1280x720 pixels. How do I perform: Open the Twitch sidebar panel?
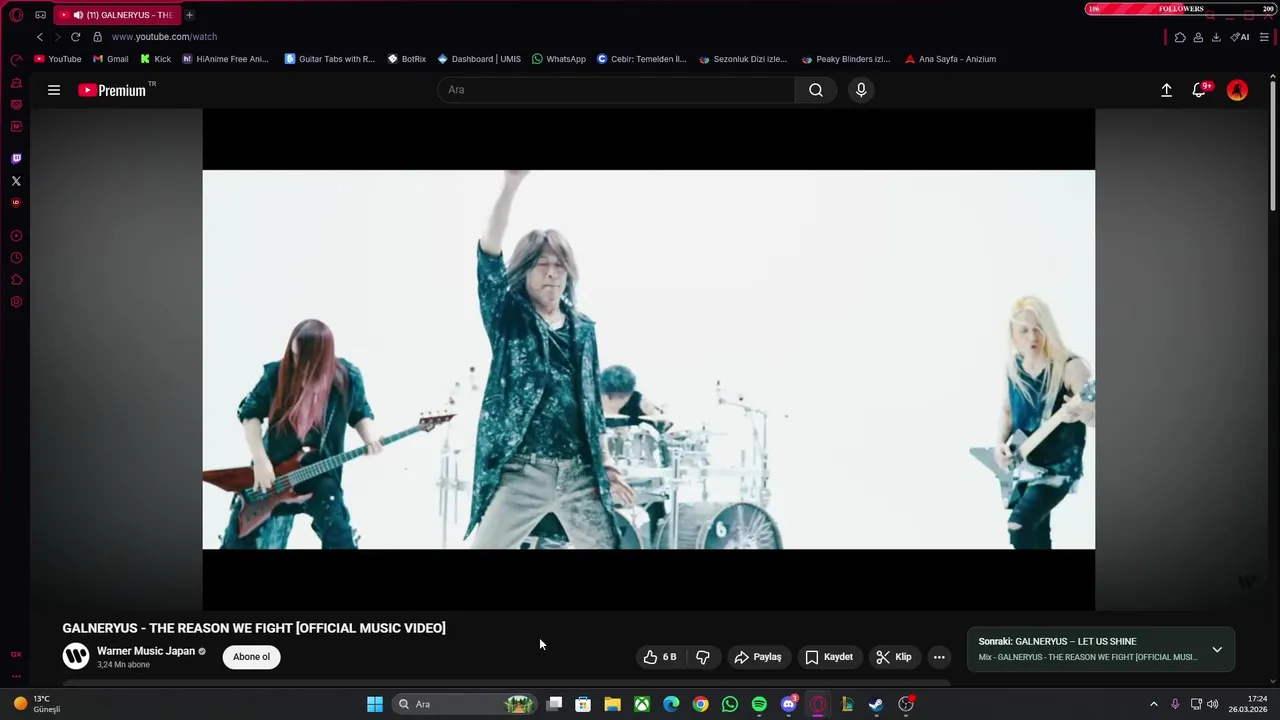click(x=16, y=159)
